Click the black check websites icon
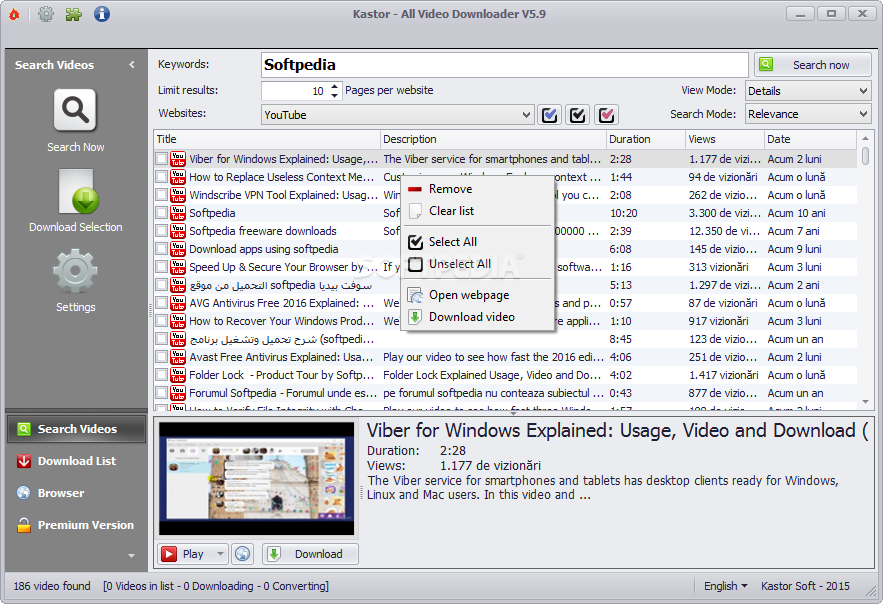This screenshot has width=883, height=604. click(578, 115)
